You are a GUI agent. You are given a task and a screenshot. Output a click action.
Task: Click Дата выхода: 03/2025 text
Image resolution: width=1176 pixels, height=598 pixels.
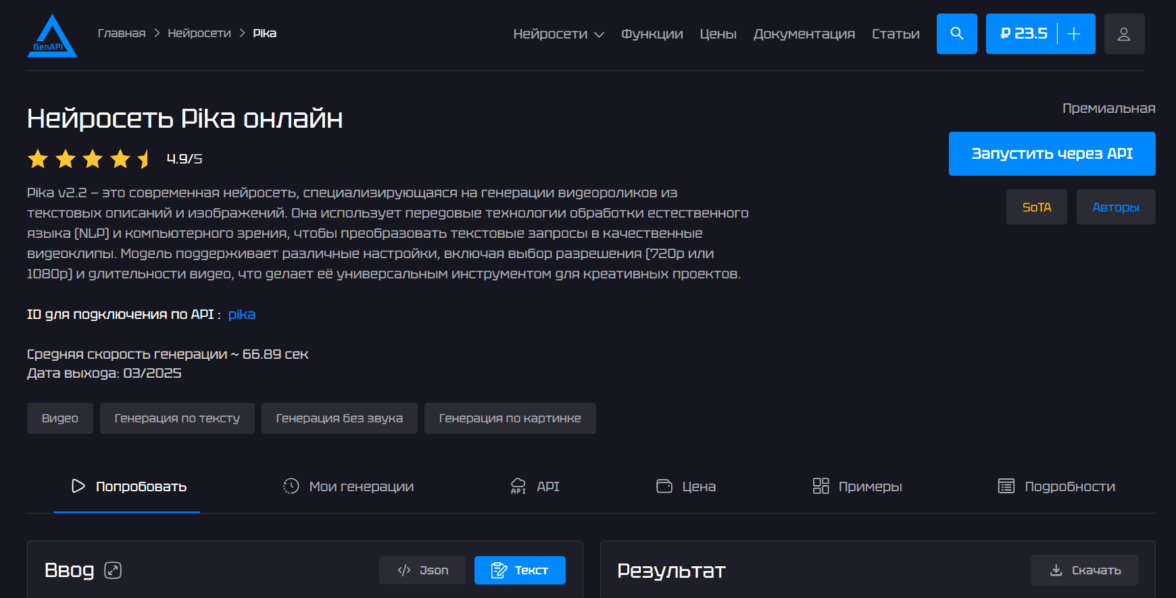[104, 374]
